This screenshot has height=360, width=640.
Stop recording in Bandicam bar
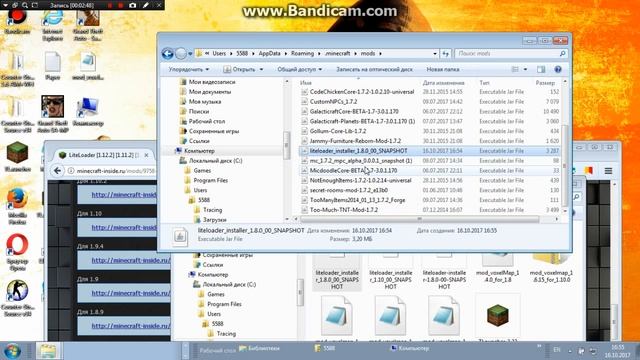pyautogui.click(x=120, y=5)
